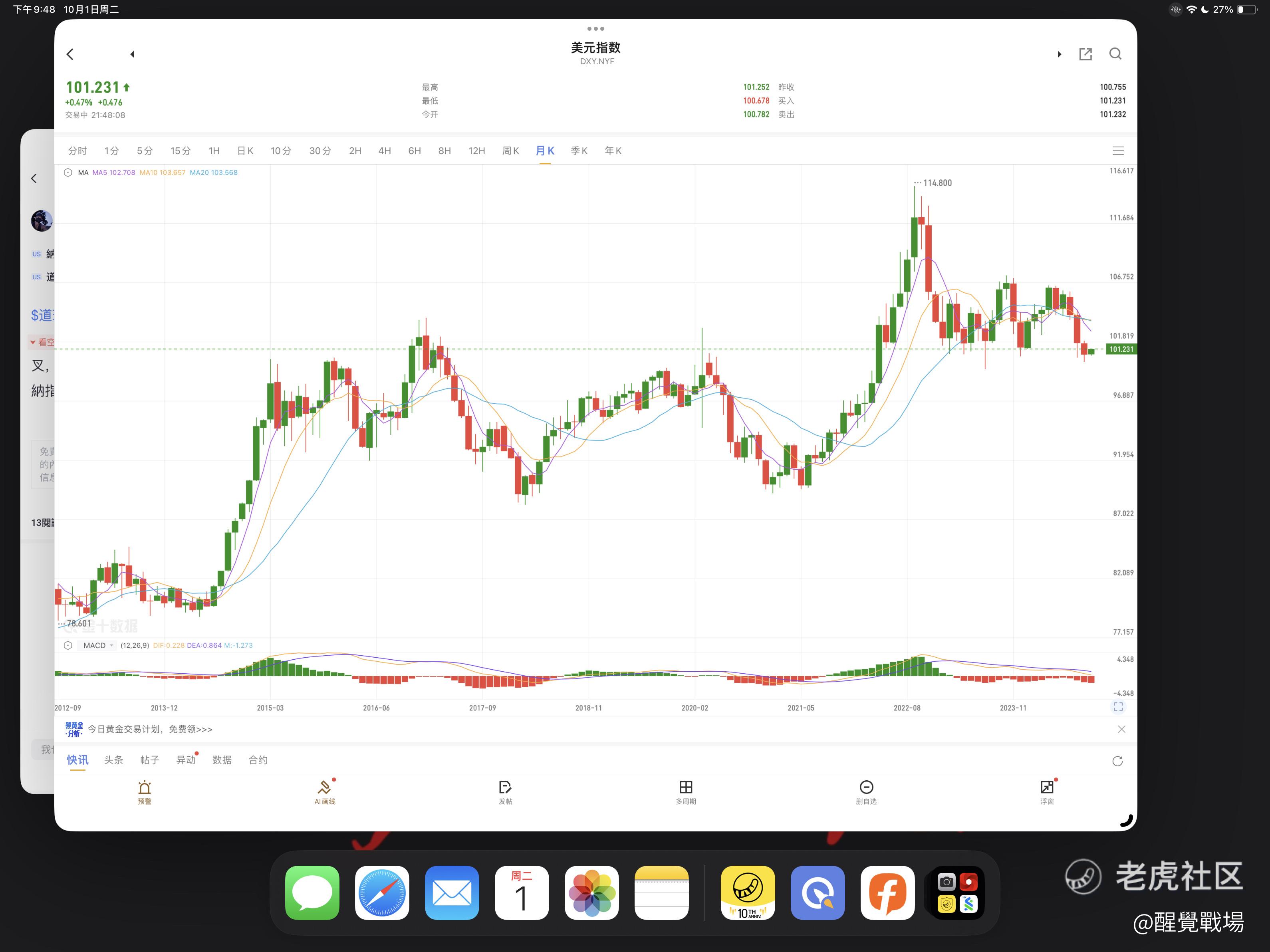The image size is (1270, 952).
Task: Switch to the 周K weekly tab
Action: 510,151
